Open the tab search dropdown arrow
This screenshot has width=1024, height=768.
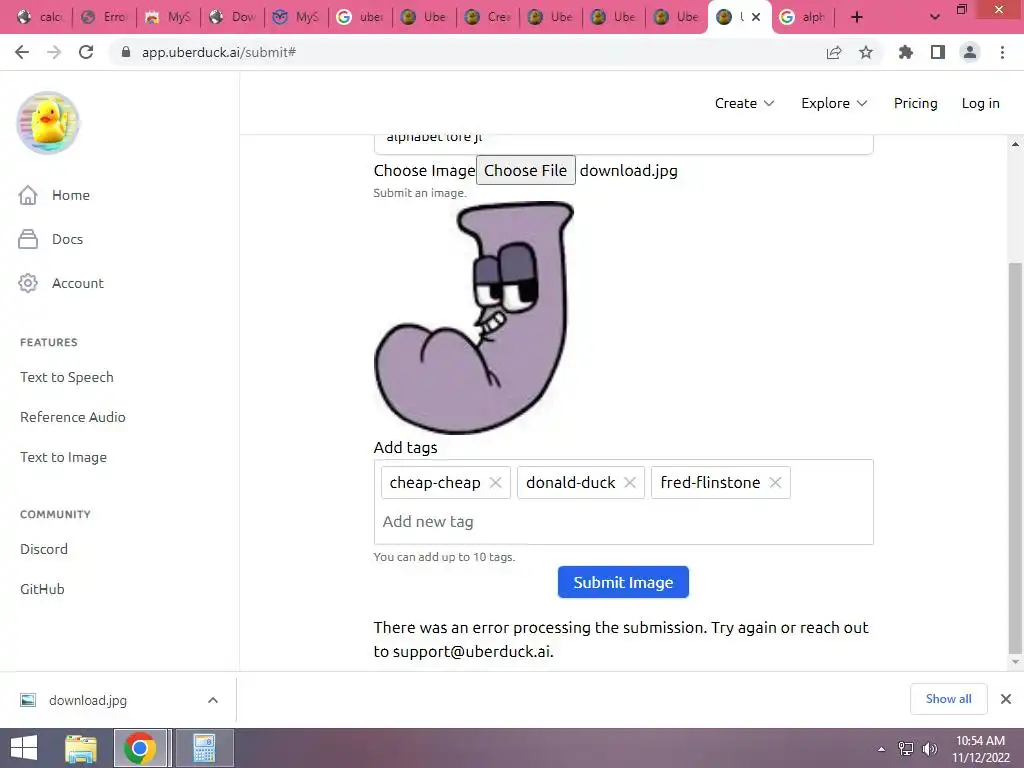(x=935, y=17)
